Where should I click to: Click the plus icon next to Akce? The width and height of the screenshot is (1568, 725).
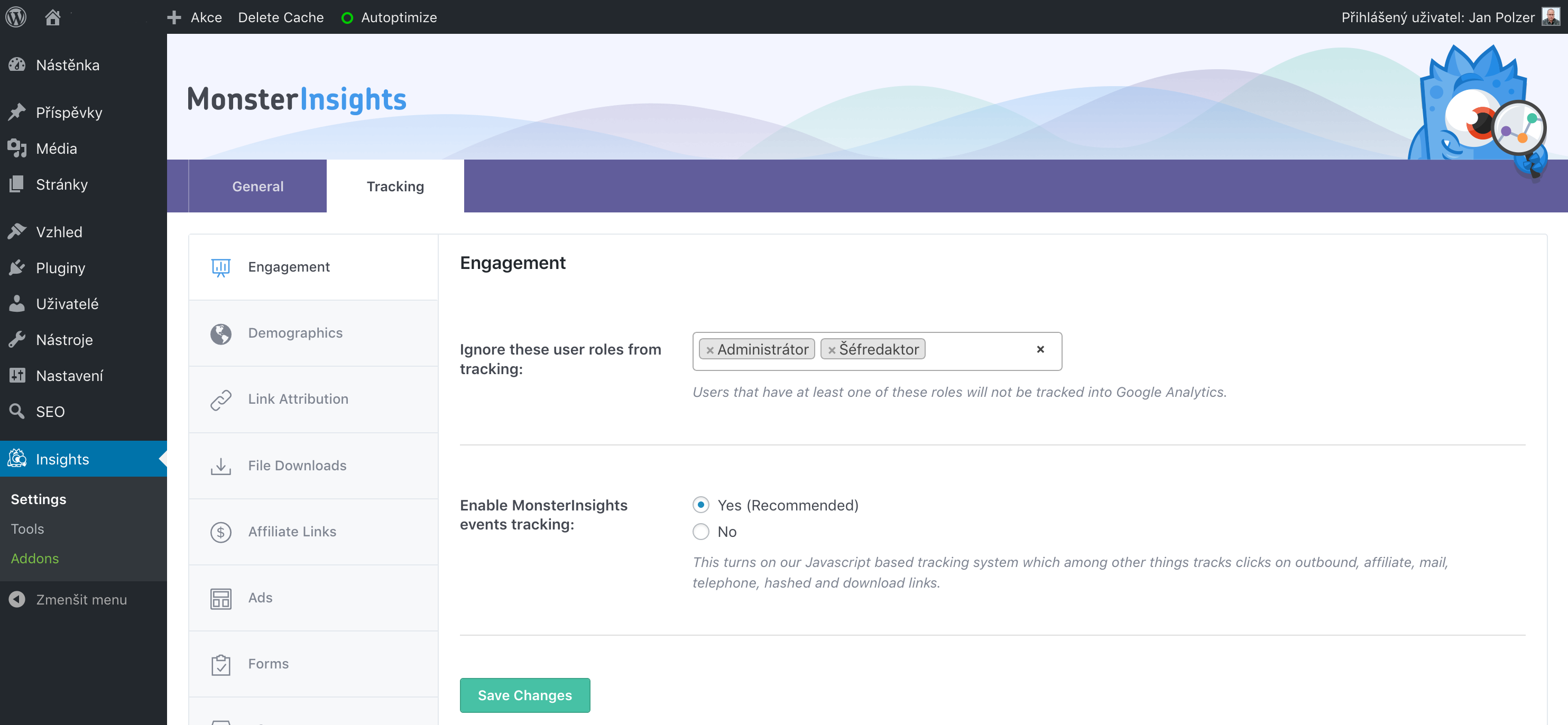[174, 17]
